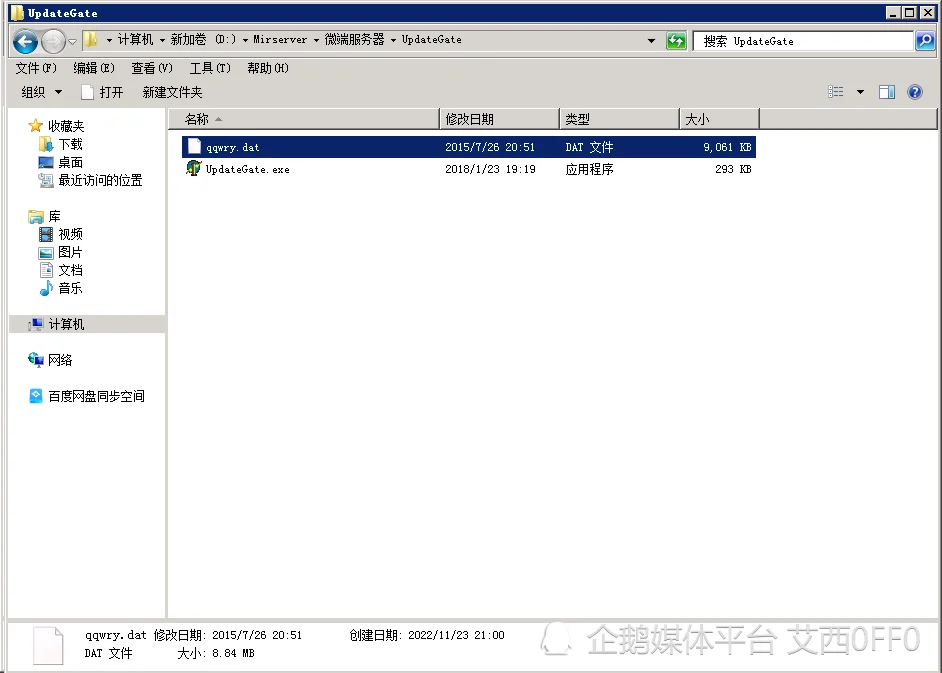The height and width of the screenshot is (673, 942).
Task: Click the green refresh button beside address bar
Action: [x=677, y=41]
